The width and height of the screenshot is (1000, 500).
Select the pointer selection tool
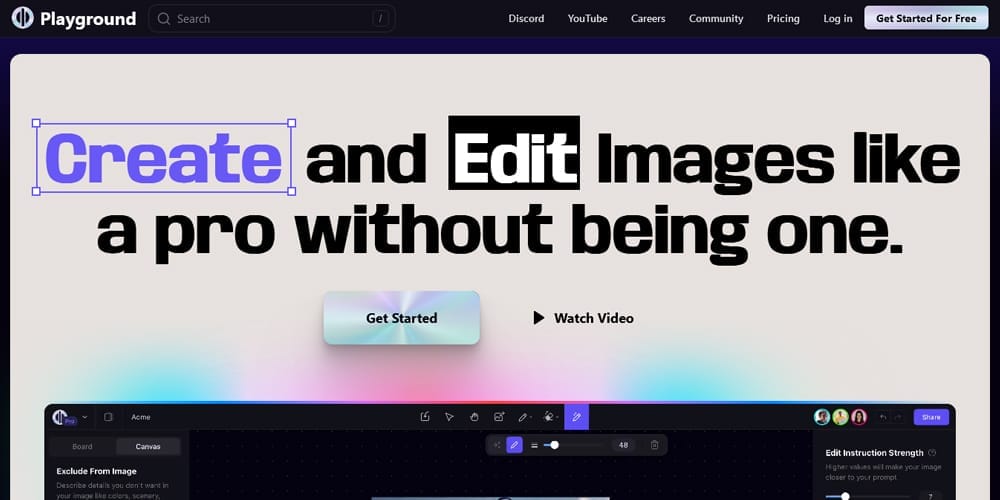[x=449, y=417]
